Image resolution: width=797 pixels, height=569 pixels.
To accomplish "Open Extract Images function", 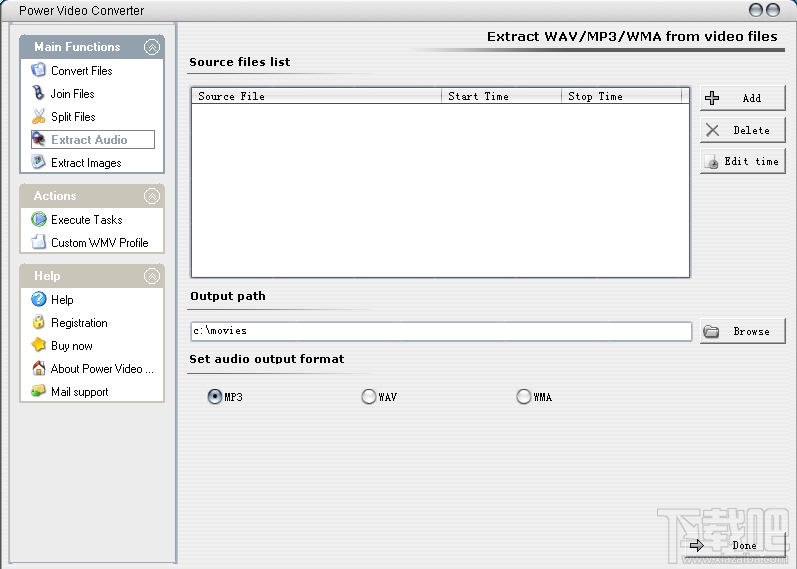I will pos(86,163).
